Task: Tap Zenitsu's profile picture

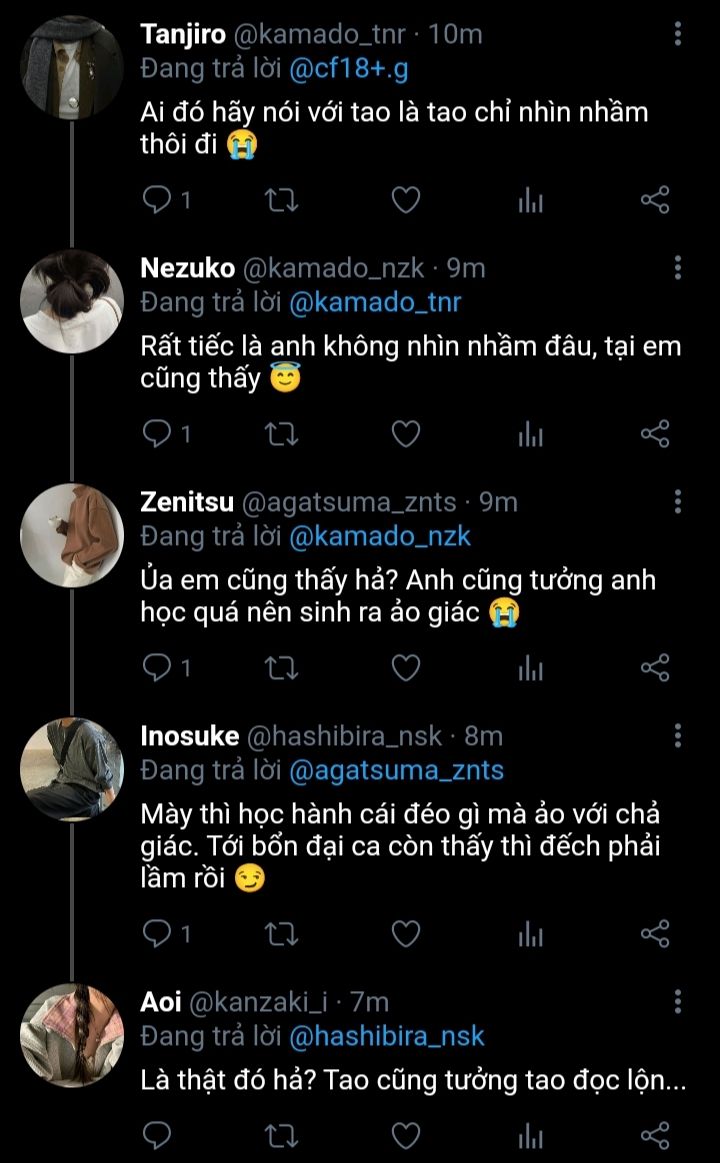Action: pyautogui.click(x=72, y=535)
